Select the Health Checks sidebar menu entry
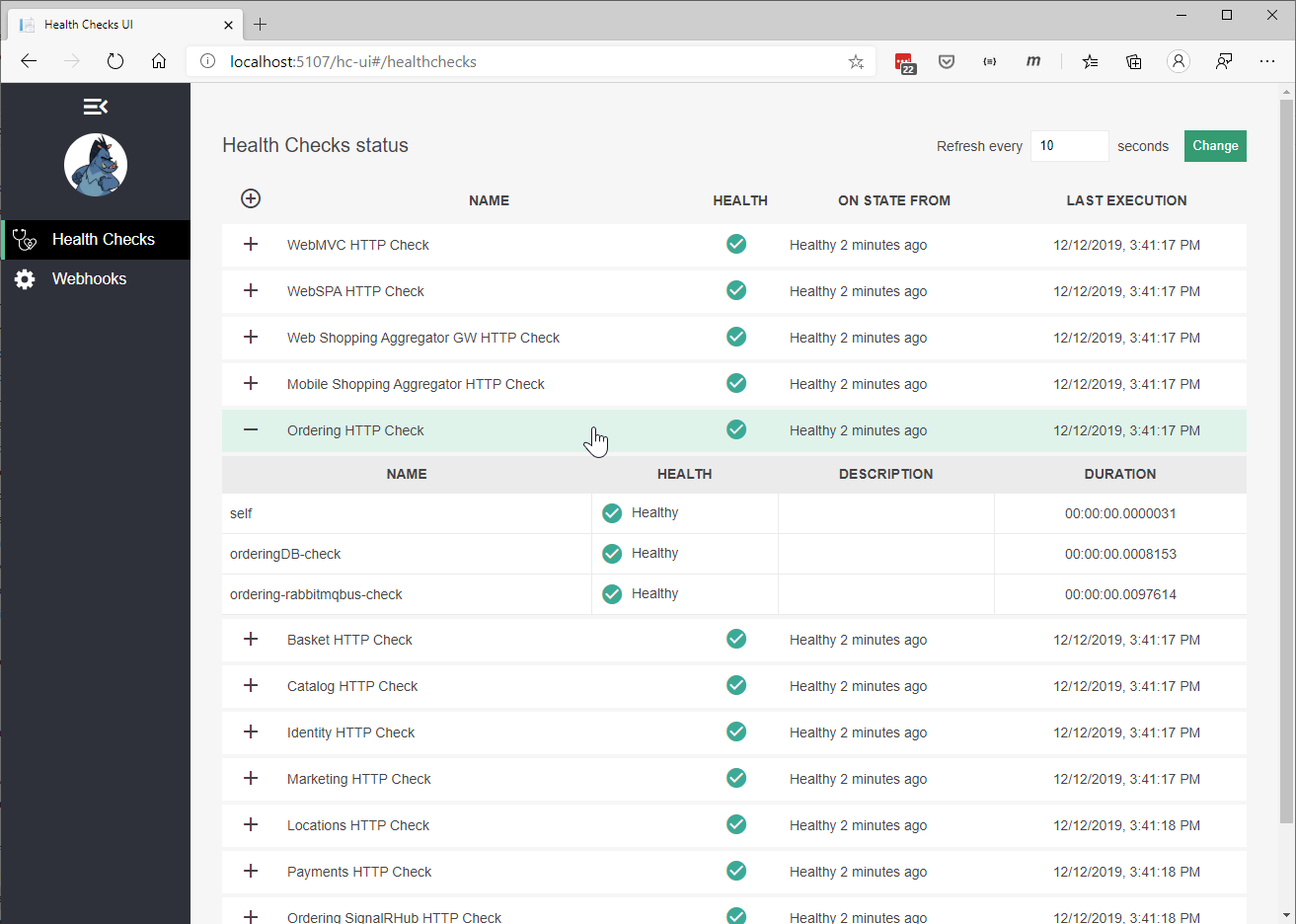 (103, 239)
